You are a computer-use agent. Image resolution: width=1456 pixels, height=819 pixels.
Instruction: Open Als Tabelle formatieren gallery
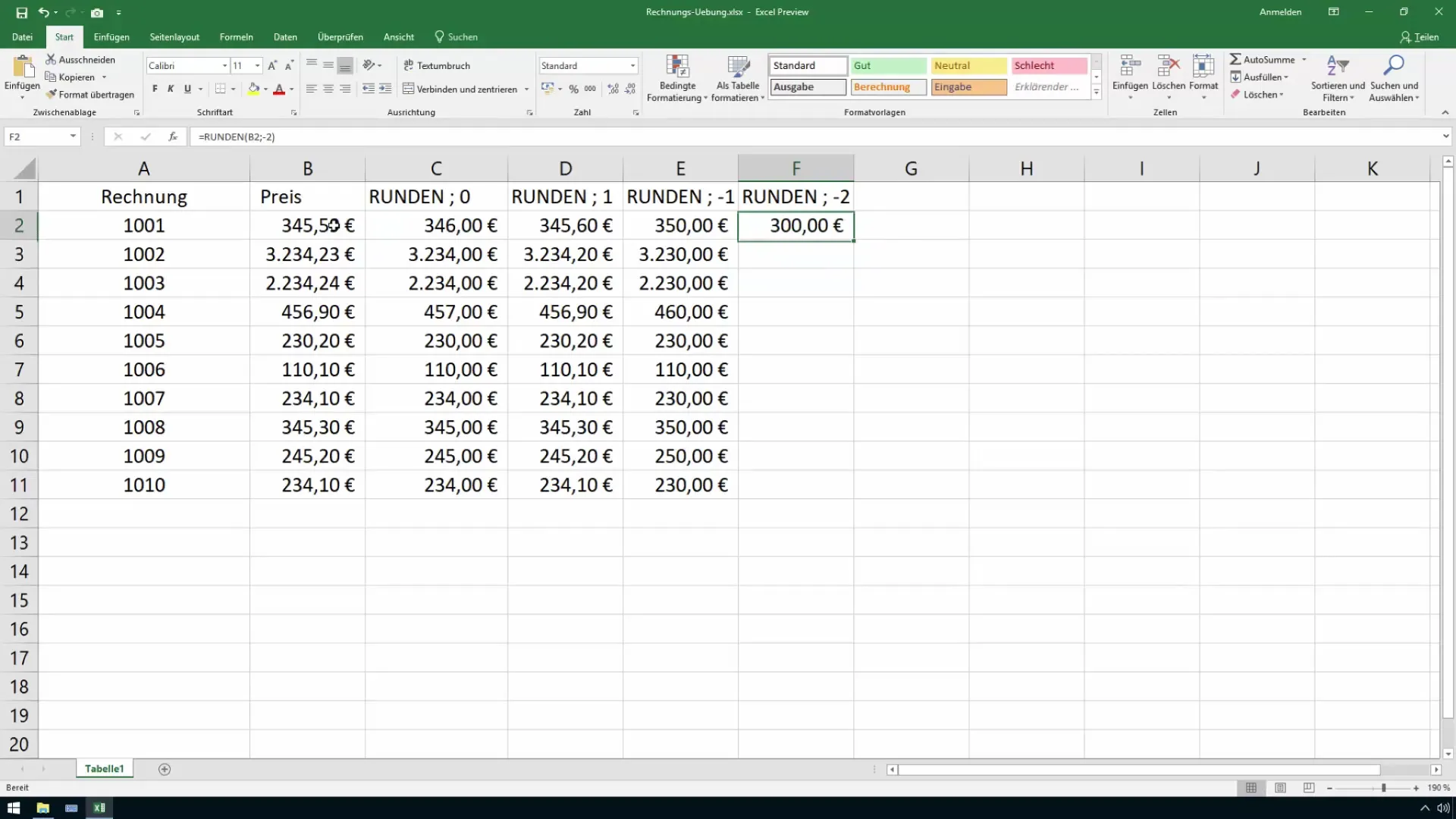point(738,78)
